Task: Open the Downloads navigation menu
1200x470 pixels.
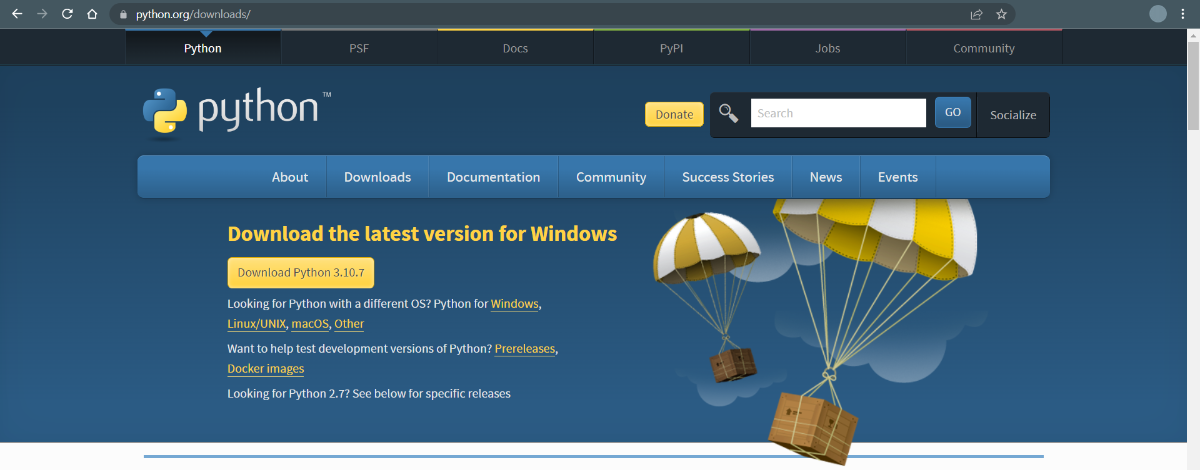Action: (377, 177)
